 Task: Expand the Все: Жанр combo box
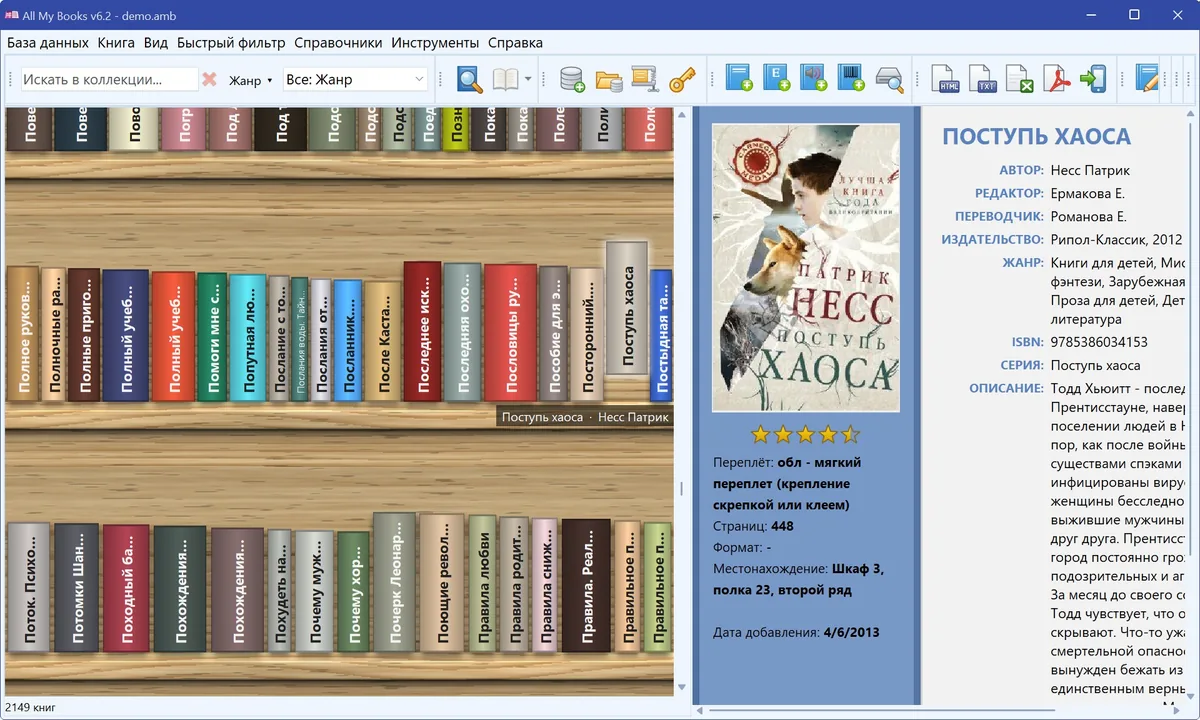tap(356, 79)
